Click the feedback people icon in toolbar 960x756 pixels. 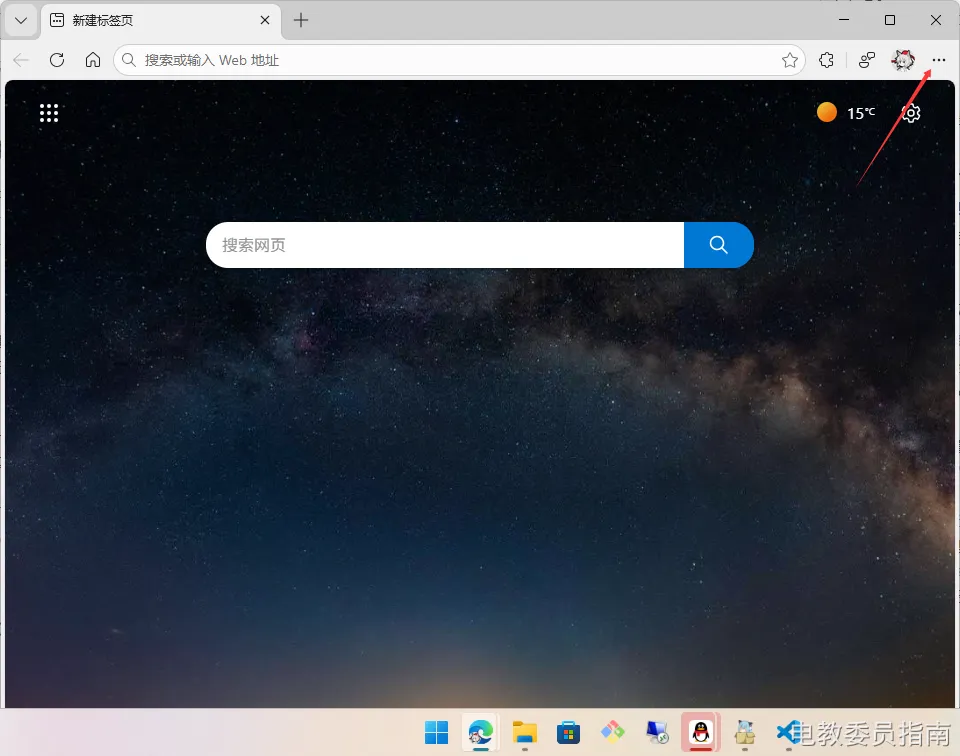click(867, 60)
